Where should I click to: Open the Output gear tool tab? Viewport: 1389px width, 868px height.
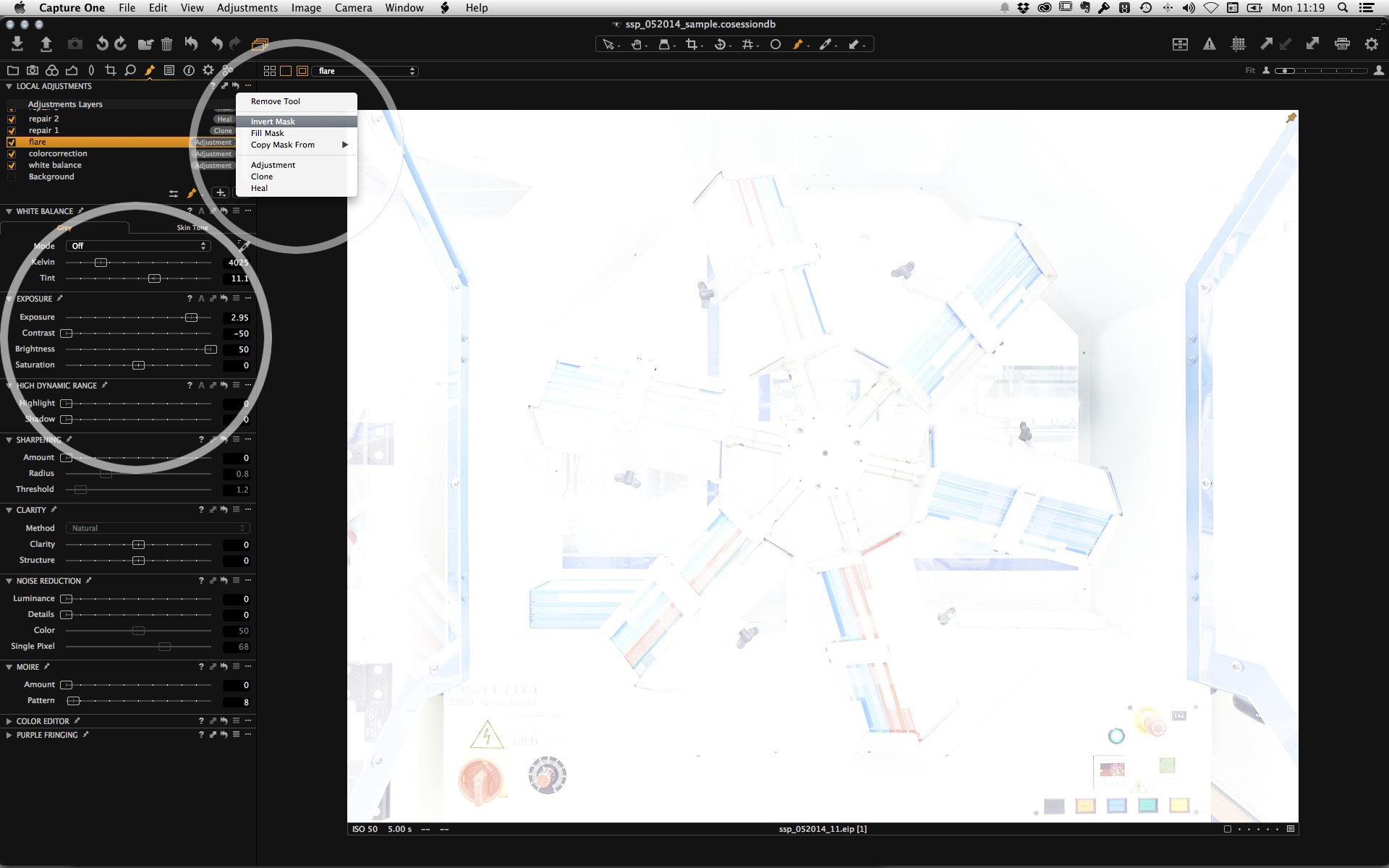click(208, 70)
